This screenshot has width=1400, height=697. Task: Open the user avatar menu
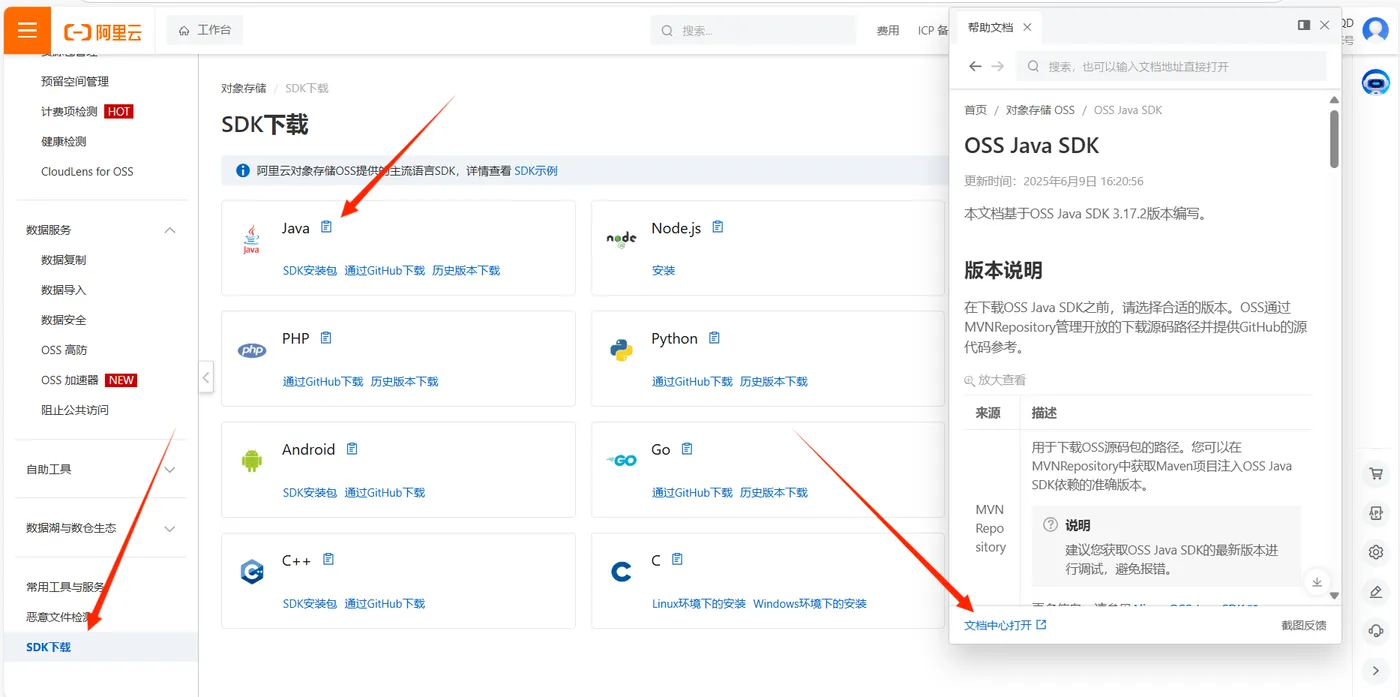1376,31
